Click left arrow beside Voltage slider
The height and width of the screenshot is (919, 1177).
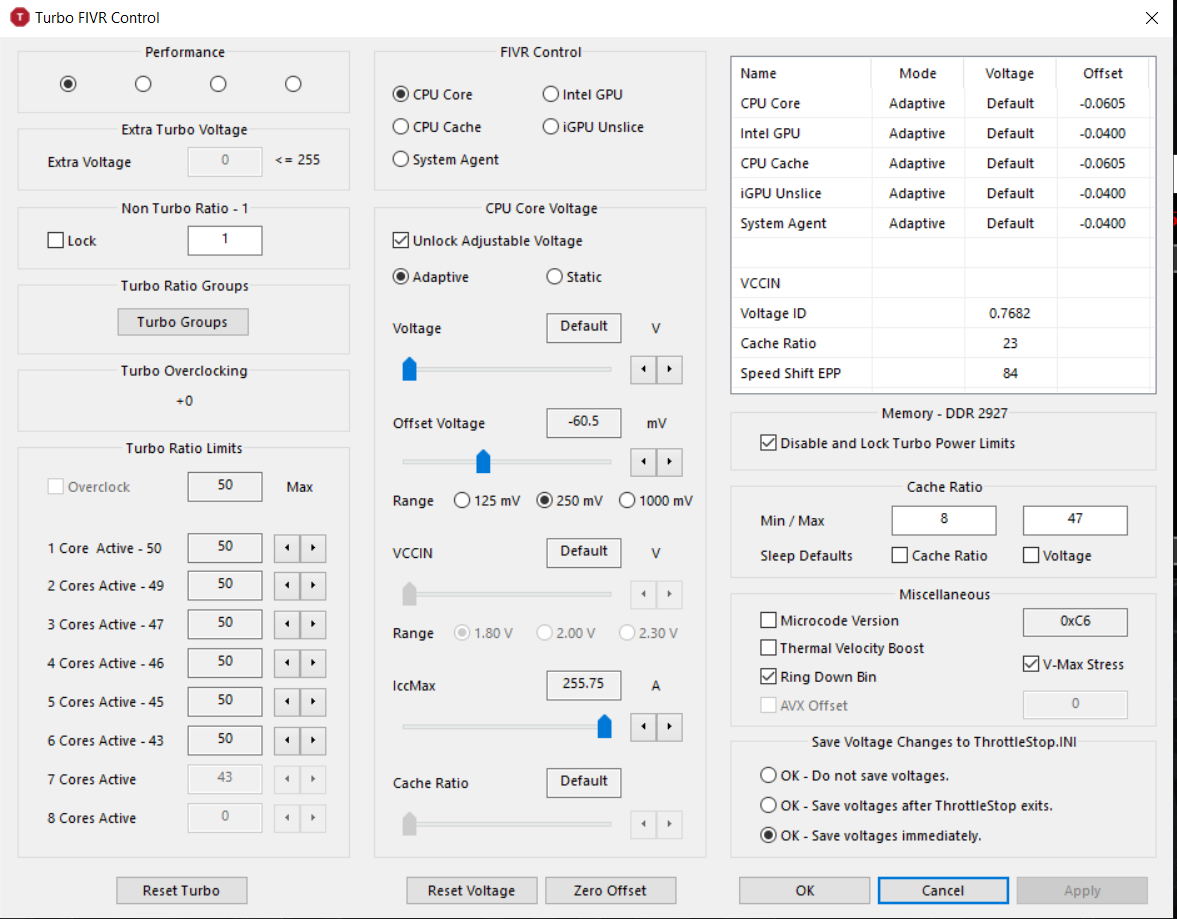click(643, 369)
